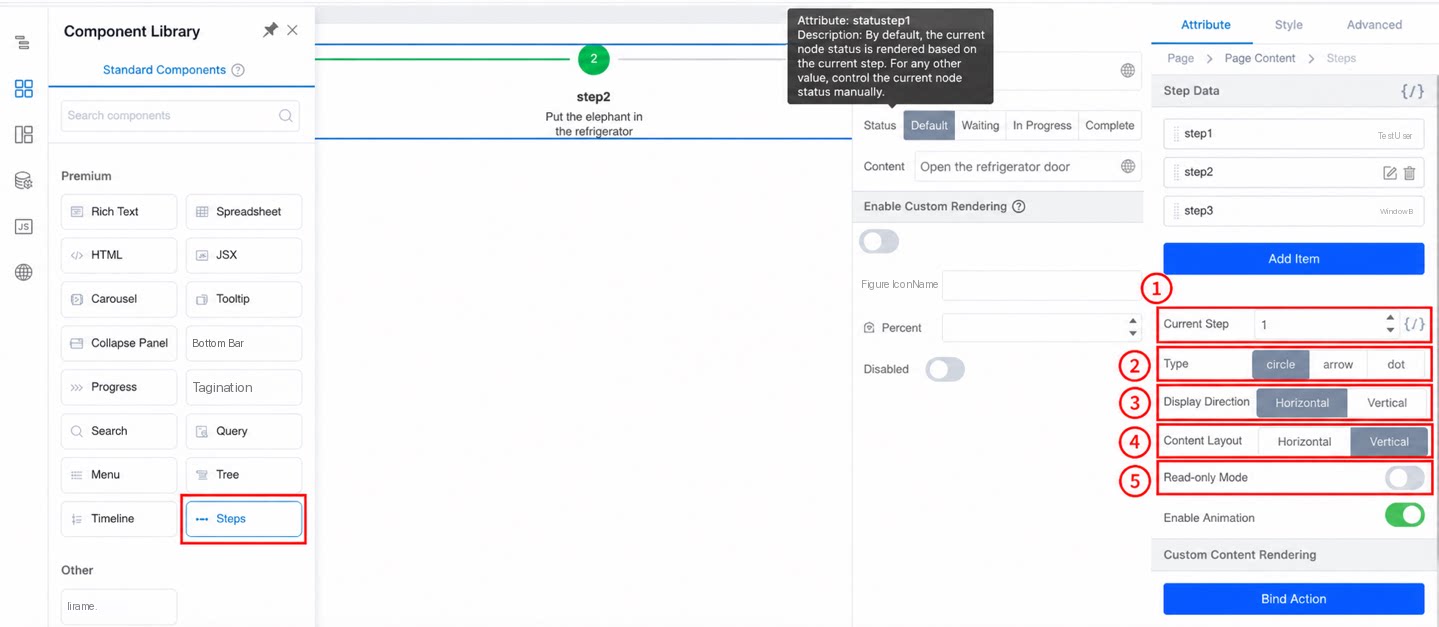This screenshot has width=1439, height=627.
Task: Pin the Component Library panel
Action: [270, 31]
